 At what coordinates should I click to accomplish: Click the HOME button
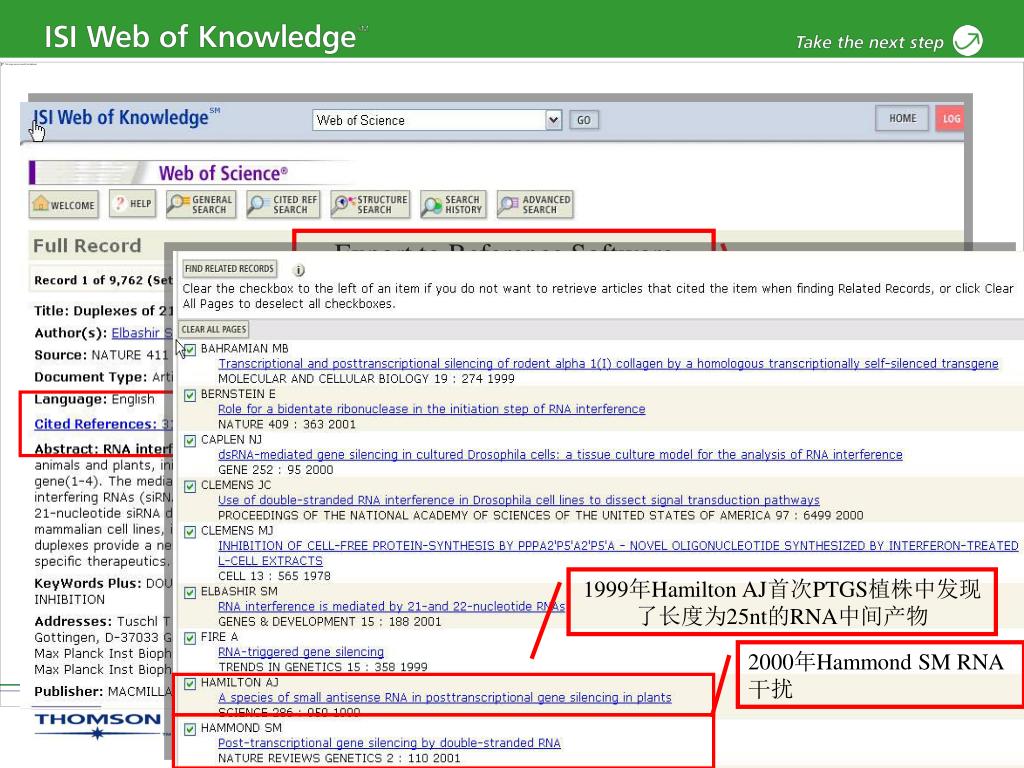pyautogui.click(x=903, y=119)
